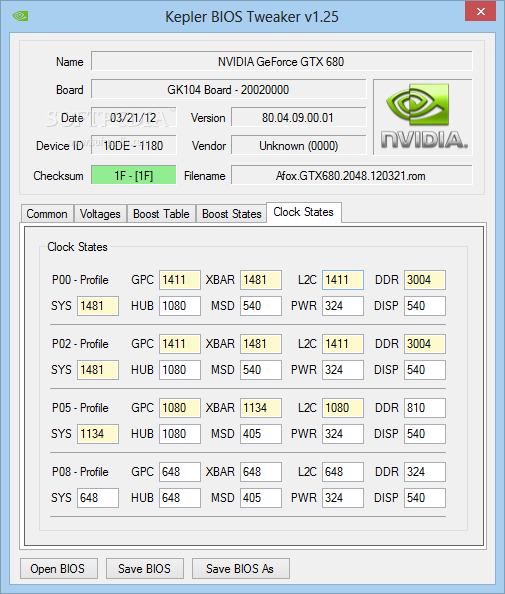The image size is (505, 594).
Task: Edit the P00 profile XBAR clock field
Action: point(261,280)
